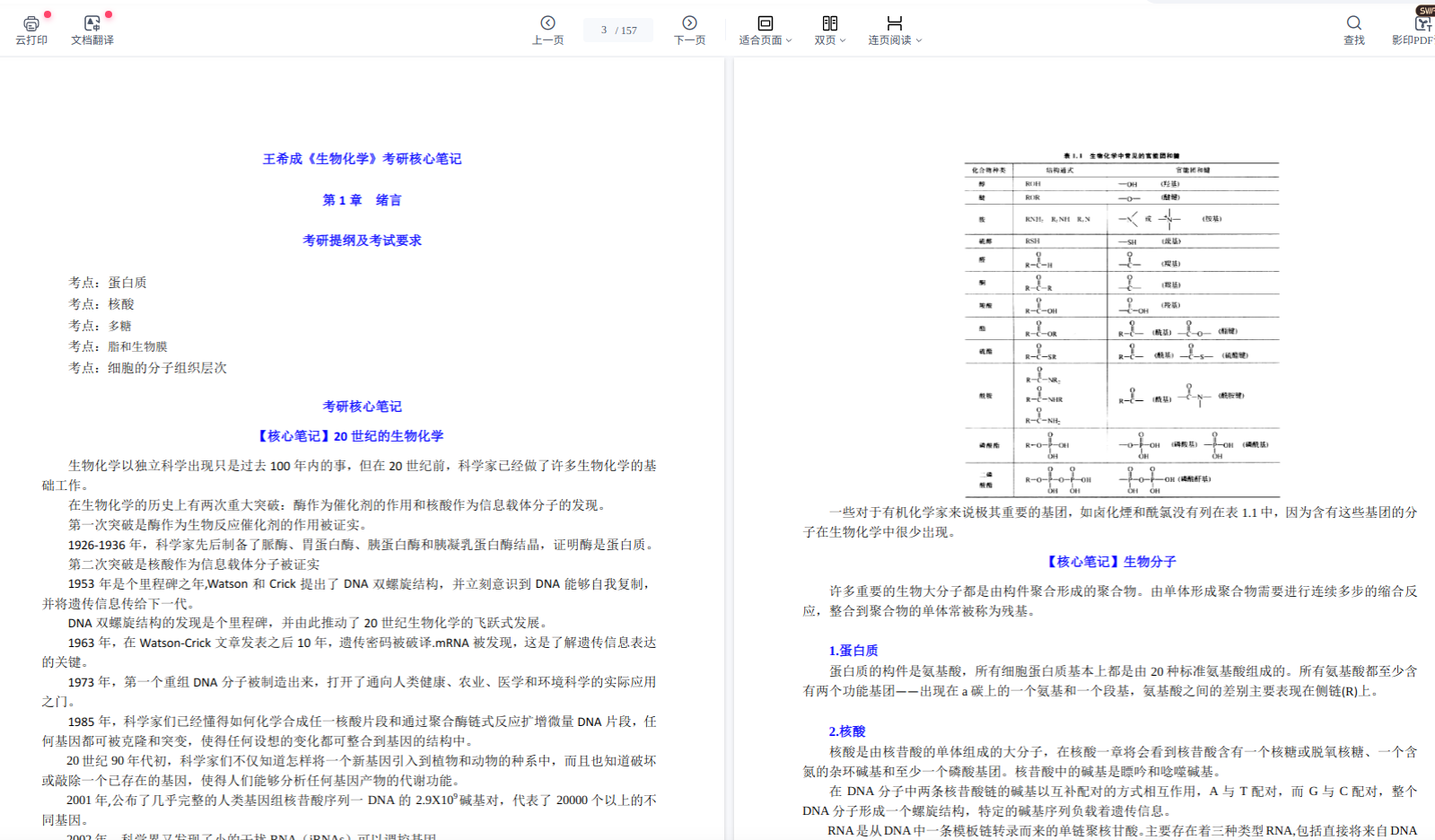Click the 考研提纲及考试要求 heading
Image resolution: width=1435 pixels, height=840 pixels.
tap(362, 241)
